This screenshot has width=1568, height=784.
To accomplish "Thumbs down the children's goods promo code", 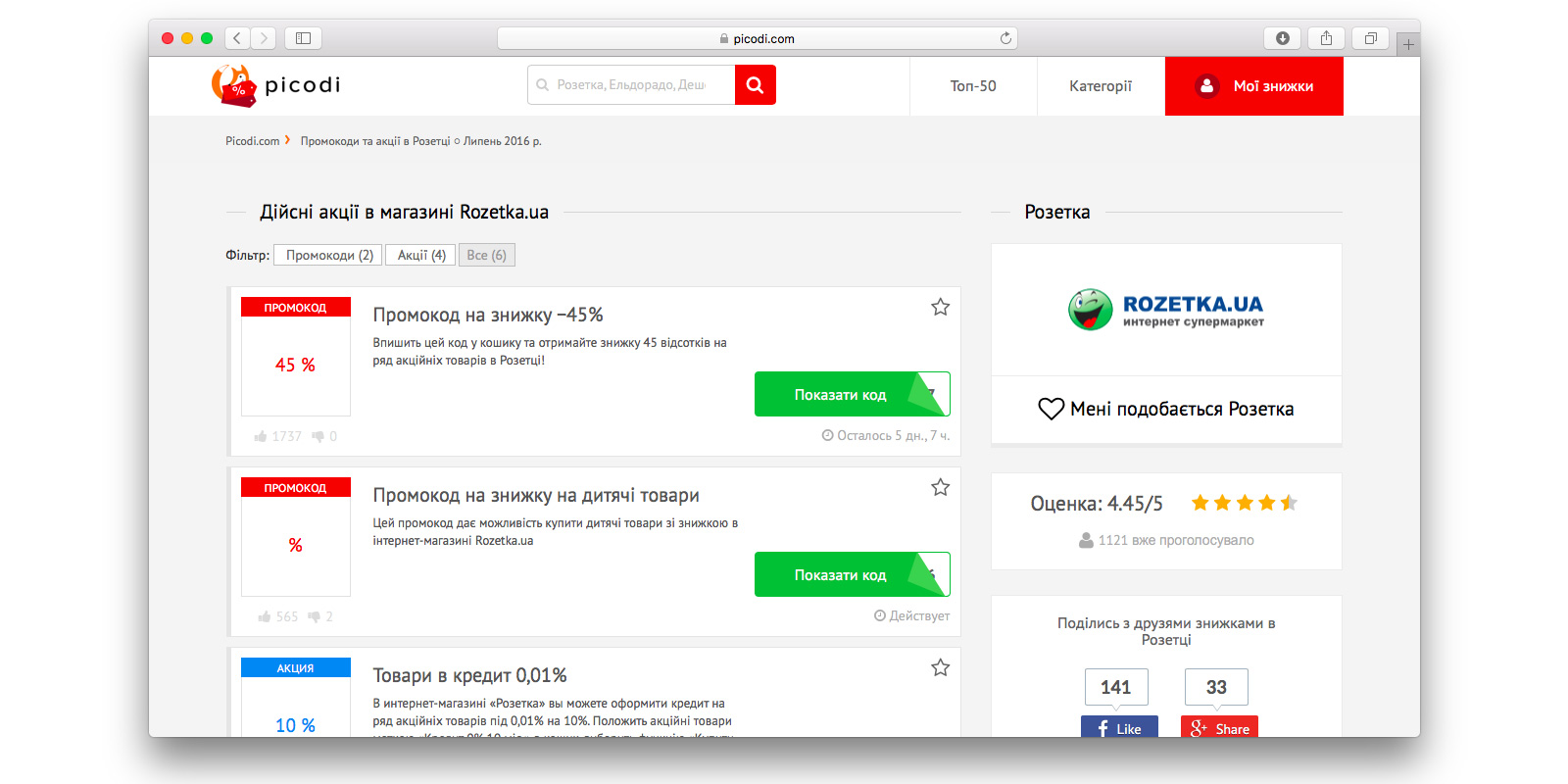I will coord(315,616).
